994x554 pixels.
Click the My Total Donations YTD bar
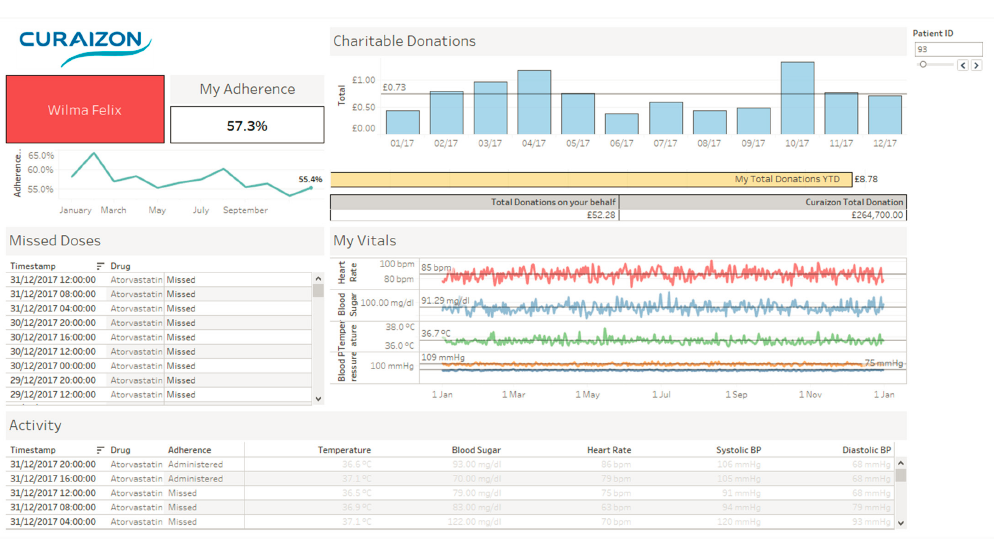click(591, 179)
